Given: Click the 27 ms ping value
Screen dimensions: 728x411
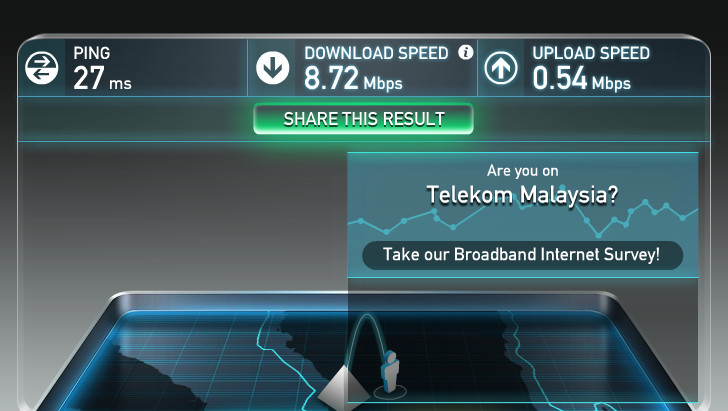Looking at the screenshot, I should 102,78.
